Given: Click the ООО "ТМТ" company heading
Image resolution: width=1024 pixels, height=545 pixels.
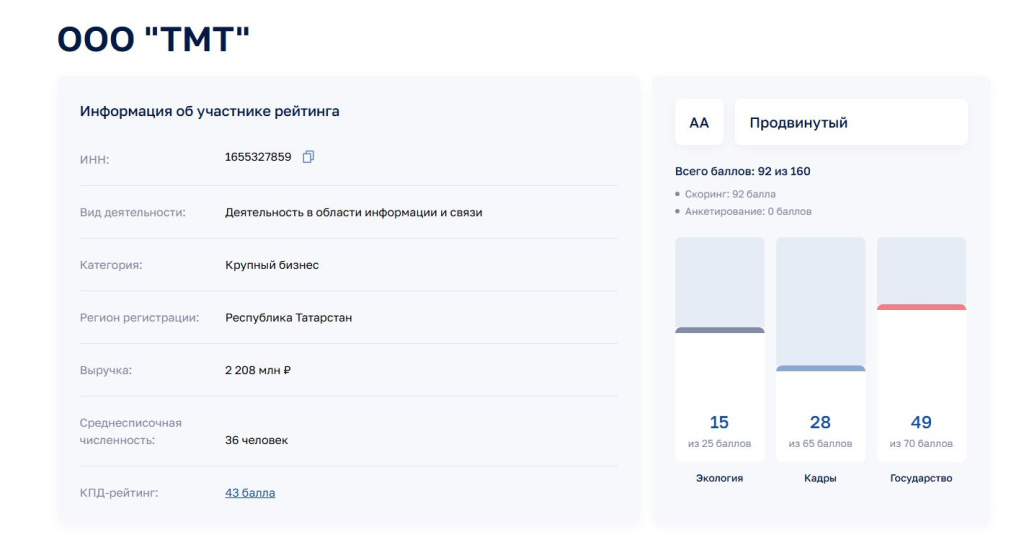Looking at the screenshot, I should (x=153, y=38).
